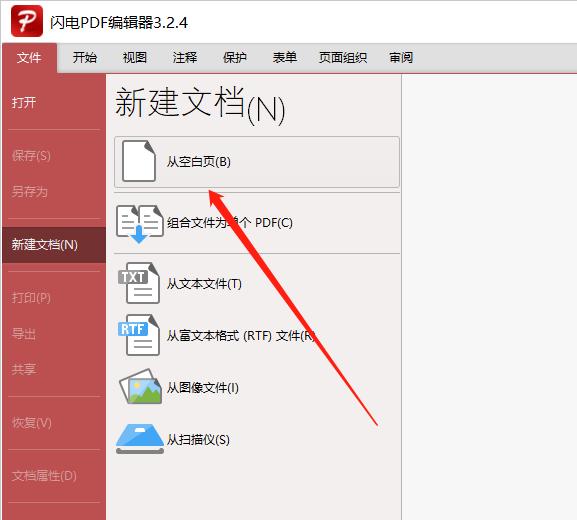Click the TXT file icon

coord(139,283)
